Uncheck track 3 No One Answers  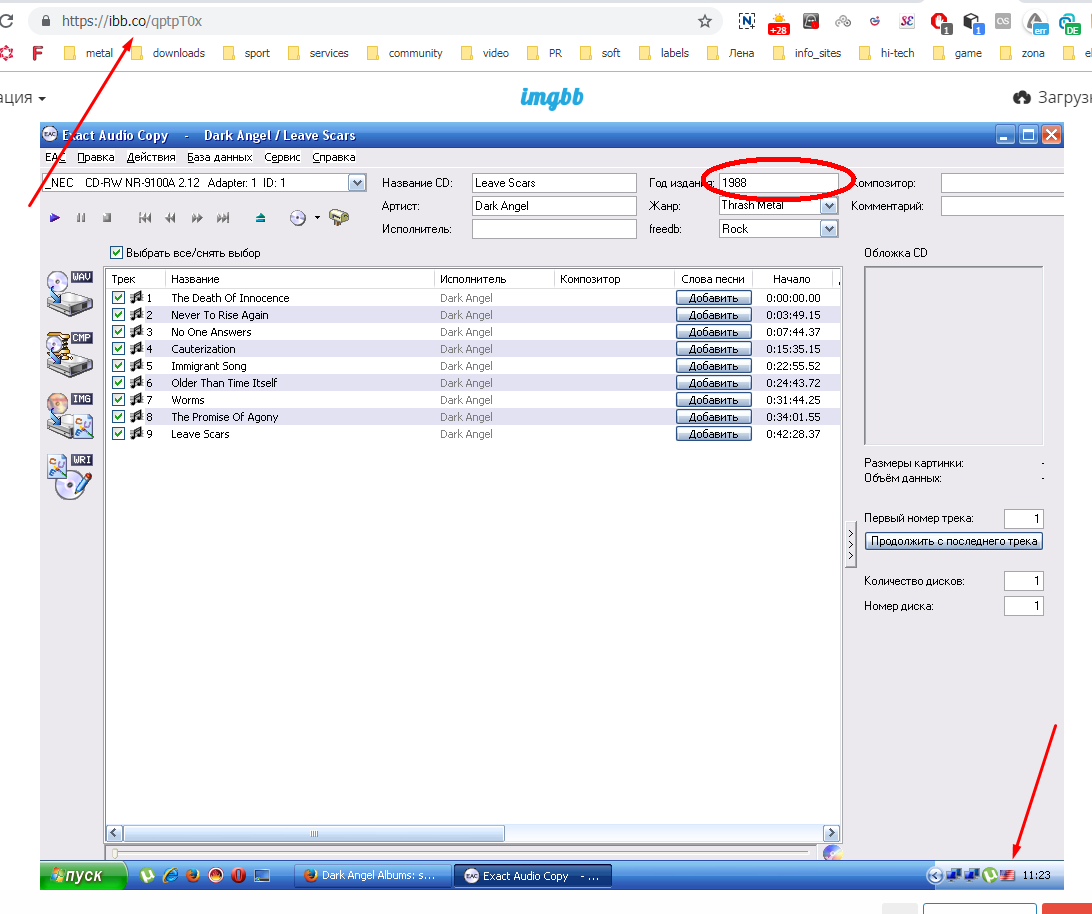[118, 332]
